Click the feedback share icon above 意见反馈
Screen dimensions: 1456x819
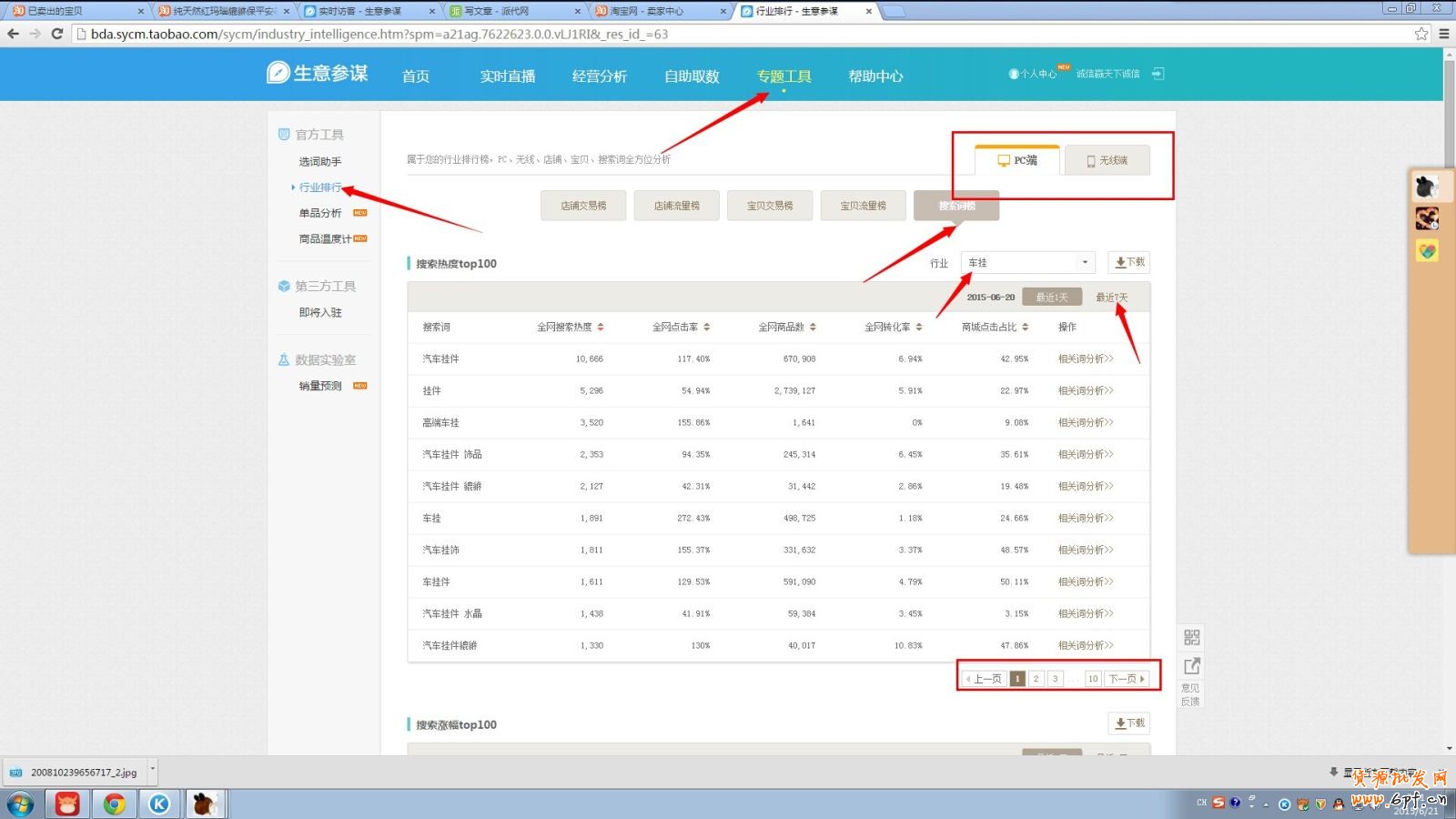(x=1191, y=666)
